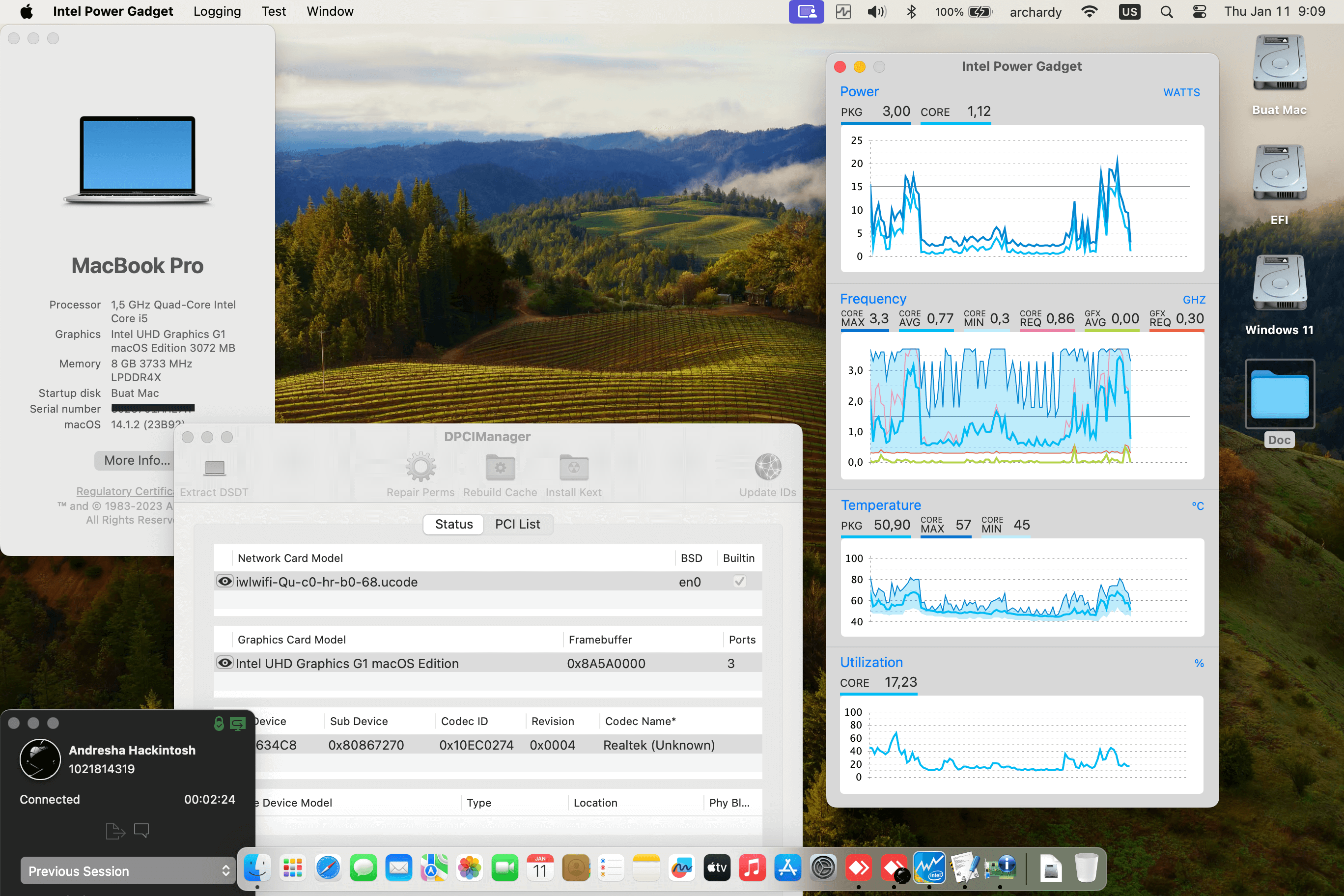
Task: Click the Bluetooth menu bar icon
Action: tap(911, 12)
